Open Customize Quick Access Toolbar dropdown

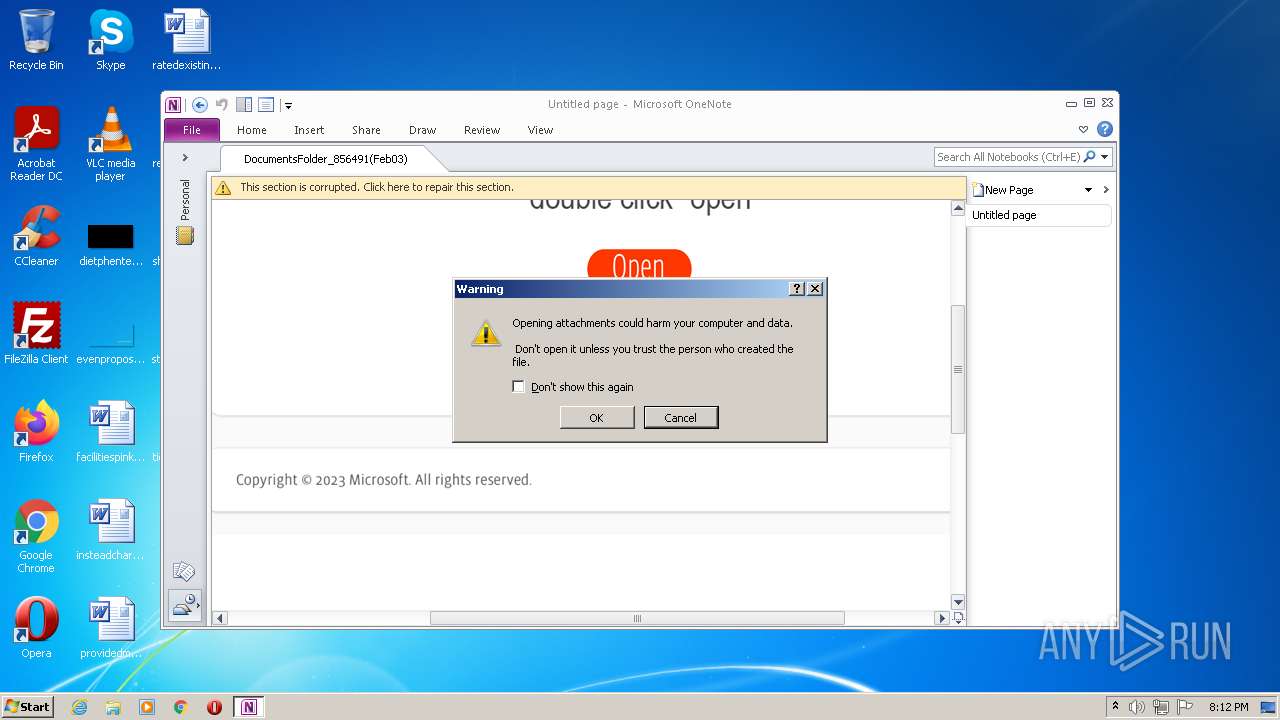tap(288, 105)
